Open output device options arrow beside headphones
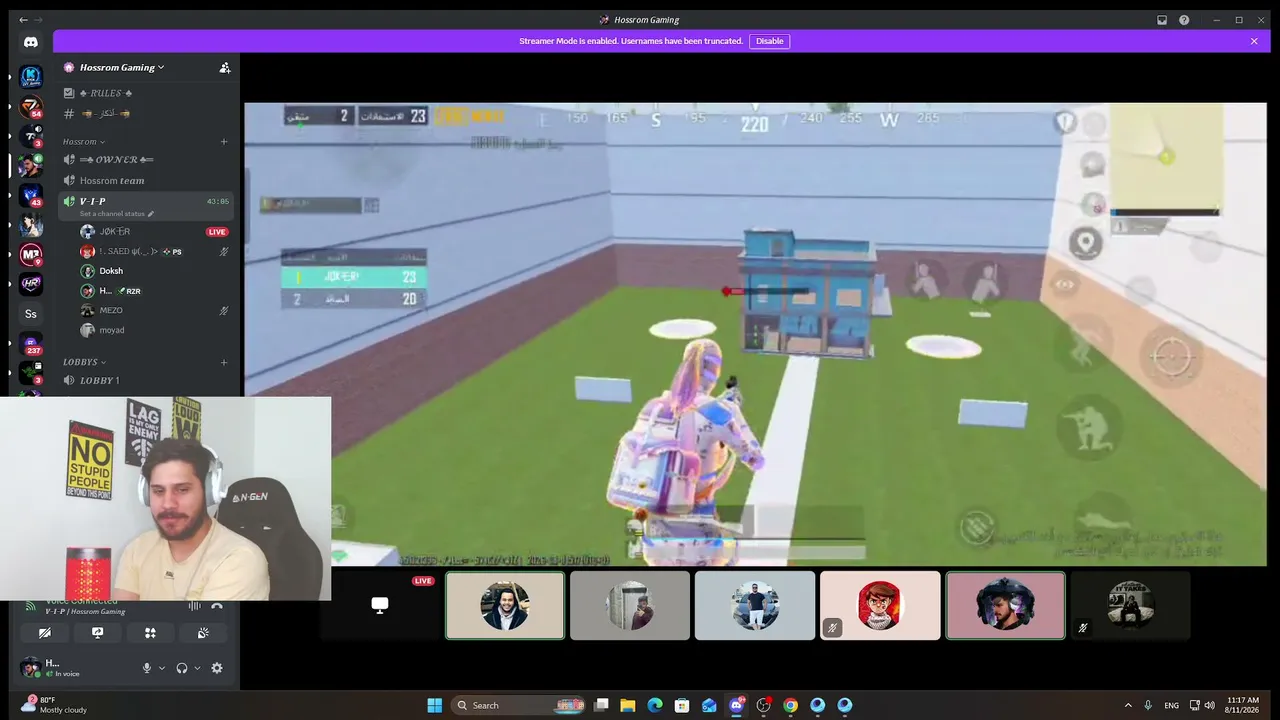 tap(197, 668)
